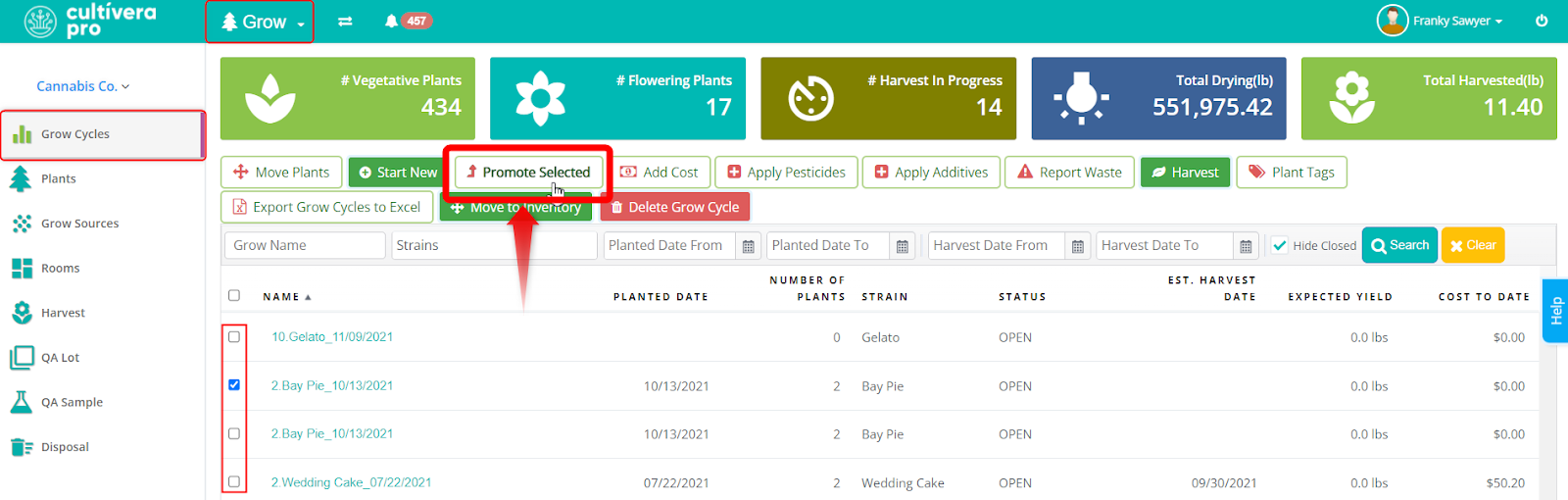Click the Cost To Date column header
1568x500 pixels.
coord(1484,297)
